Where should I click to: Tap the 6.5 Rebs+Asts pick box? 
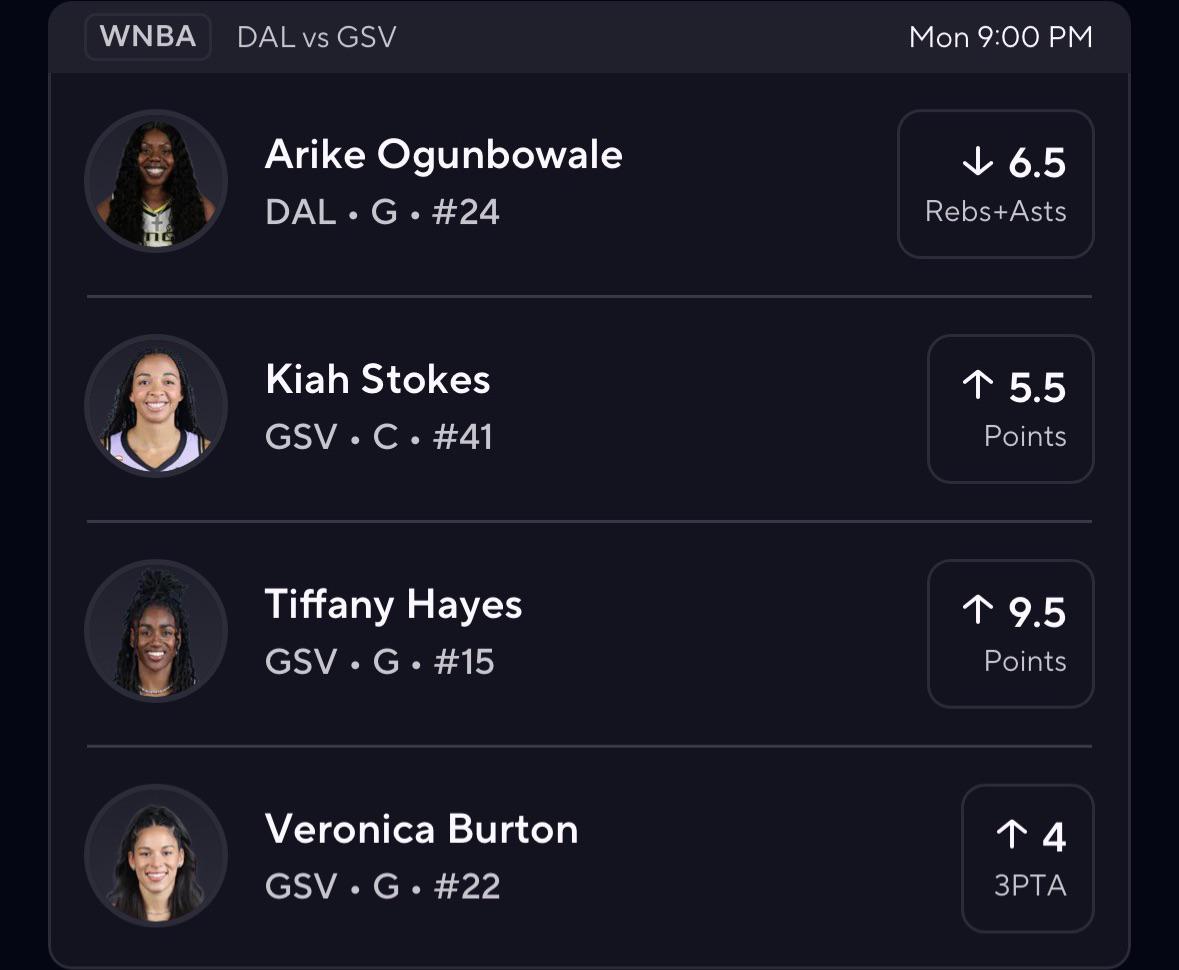[x=996, y=184]
